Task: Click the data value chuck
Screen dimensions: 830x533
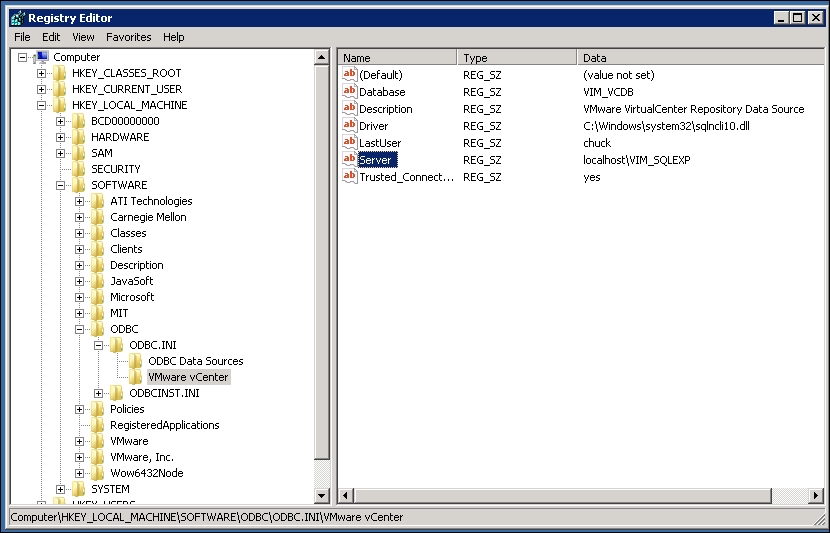Action: [597, 143]
